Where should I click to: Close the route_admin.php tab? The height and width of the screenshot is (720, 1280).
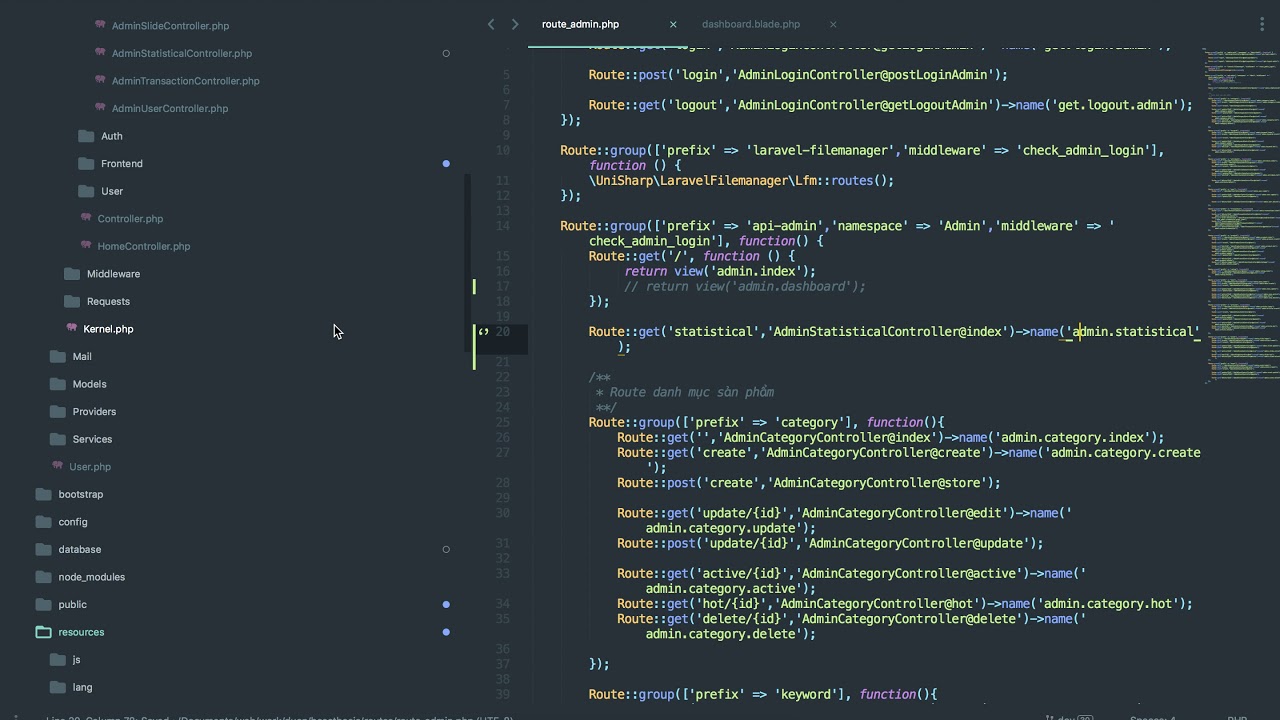pyautogui.click(x=673, y=24)
